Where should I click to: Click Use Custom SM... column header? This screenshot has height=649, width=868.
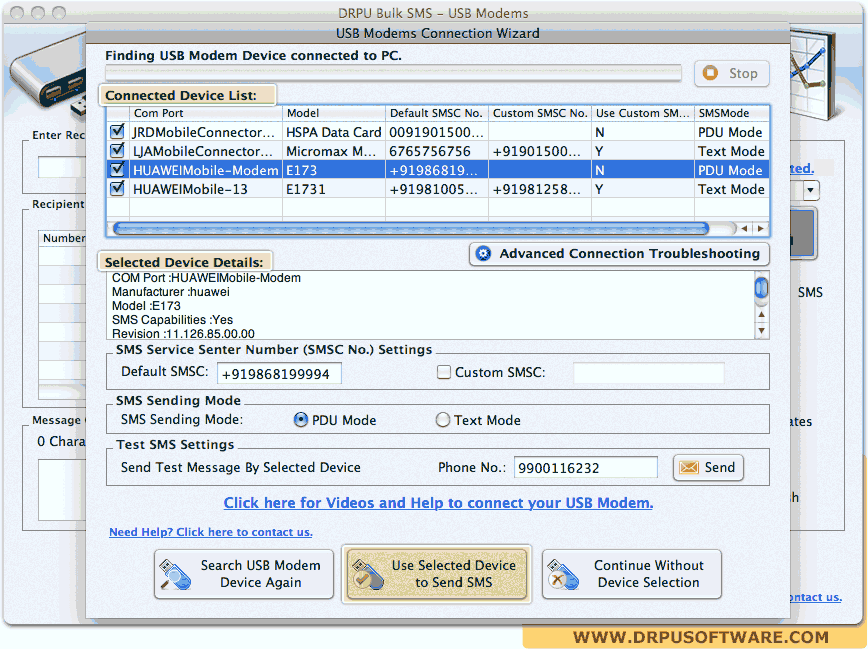click(x=643, y=113)
